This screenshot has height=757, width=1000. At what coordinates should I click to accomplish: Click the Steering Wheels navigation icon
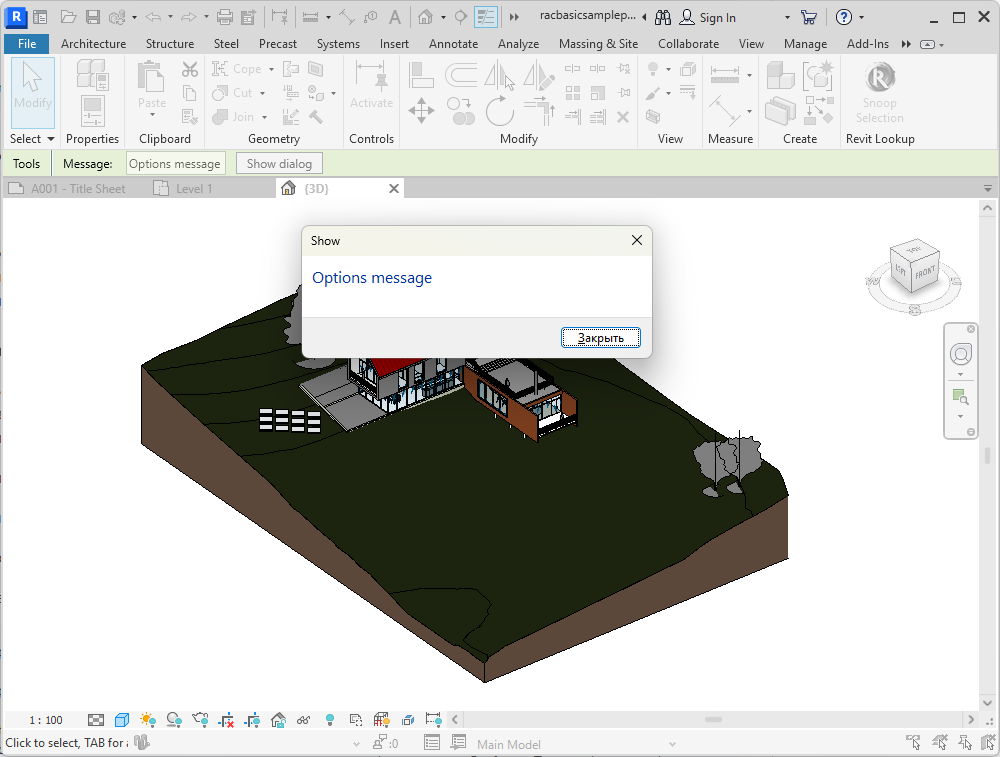(x=961, y=354)
